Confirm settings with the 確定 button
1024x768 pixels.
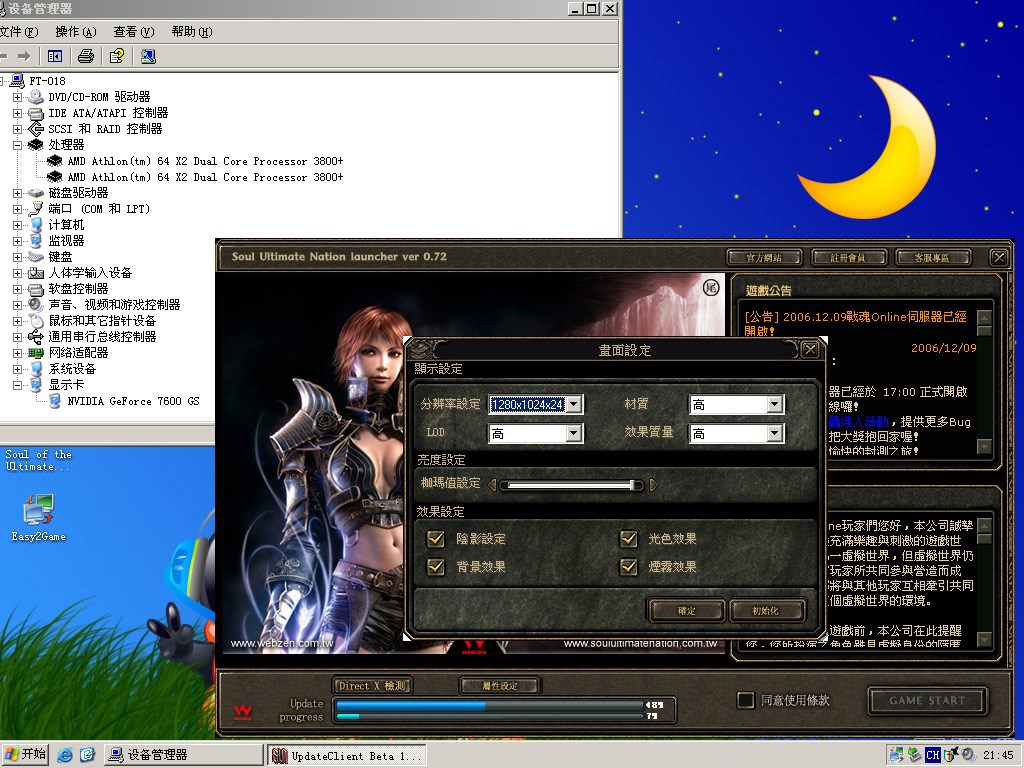click(x=686, y=611)
